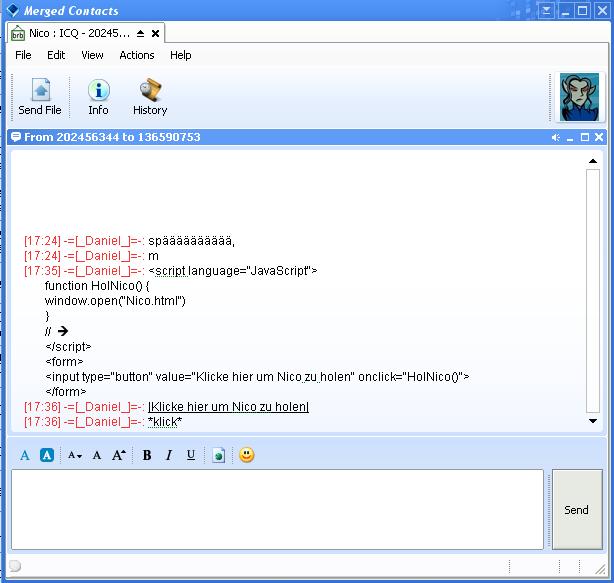Toggle italic formatting
Viewport: 614px width, 583px height.
(x=169, y=455)
